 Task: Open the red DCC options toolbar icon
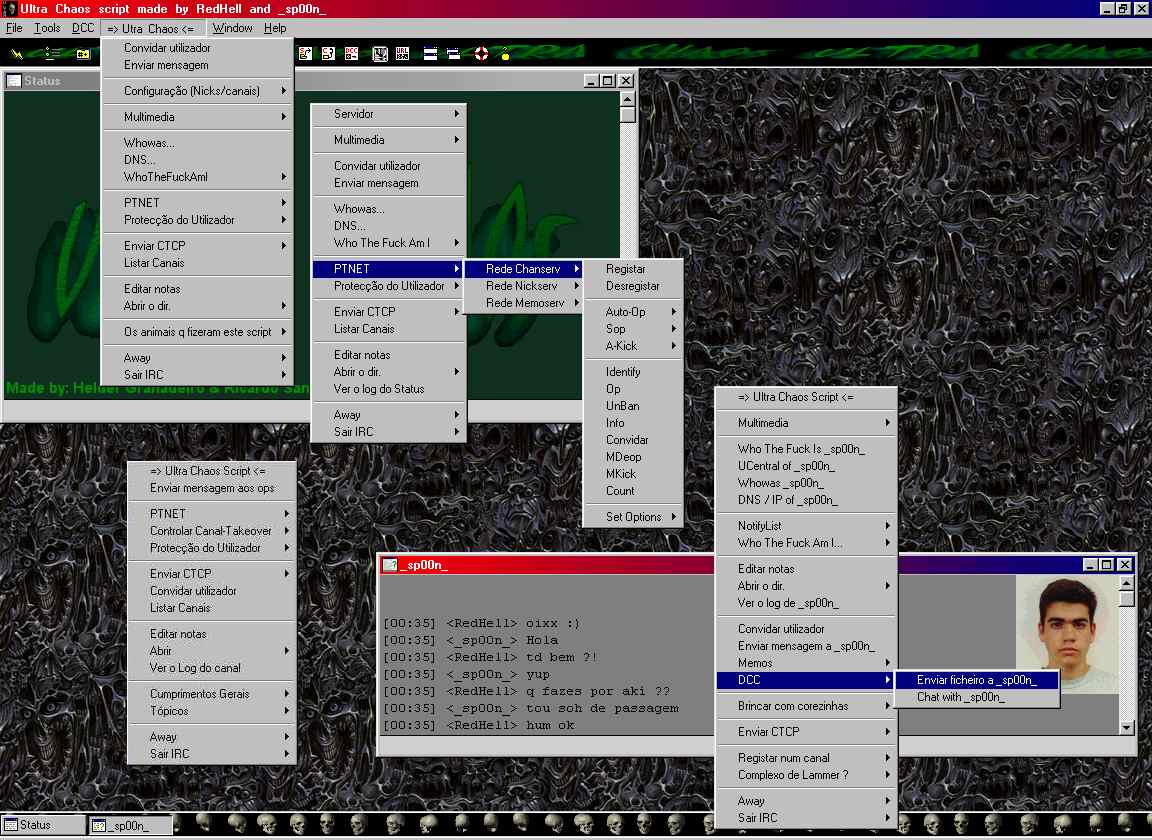[x=352, y=53]
